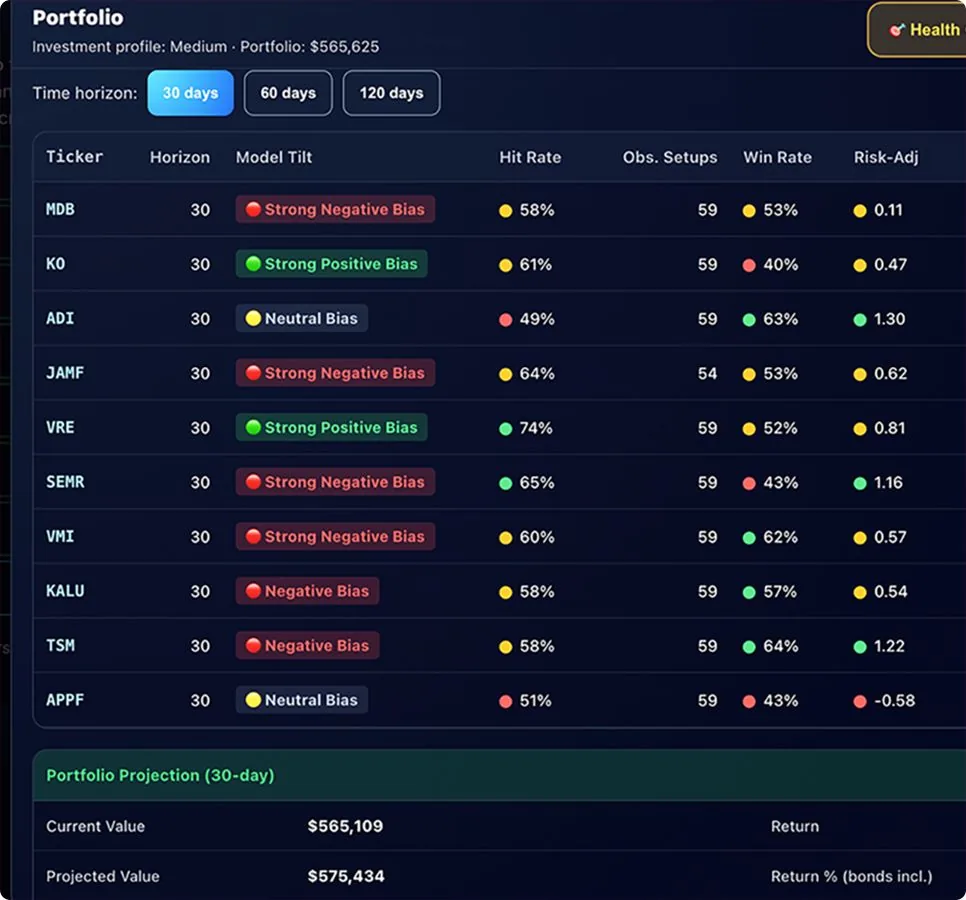Click KO's 40% win rate
966x900 pixels.
coord(781,264)
